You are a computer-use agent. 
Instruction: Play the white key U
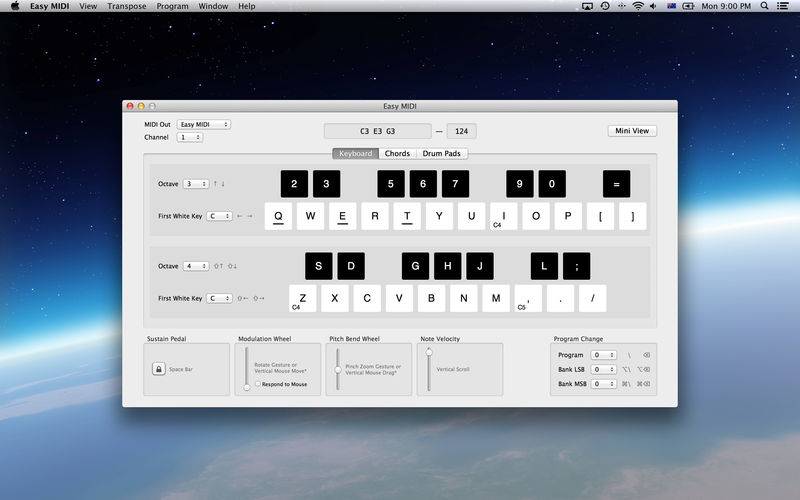471,216
